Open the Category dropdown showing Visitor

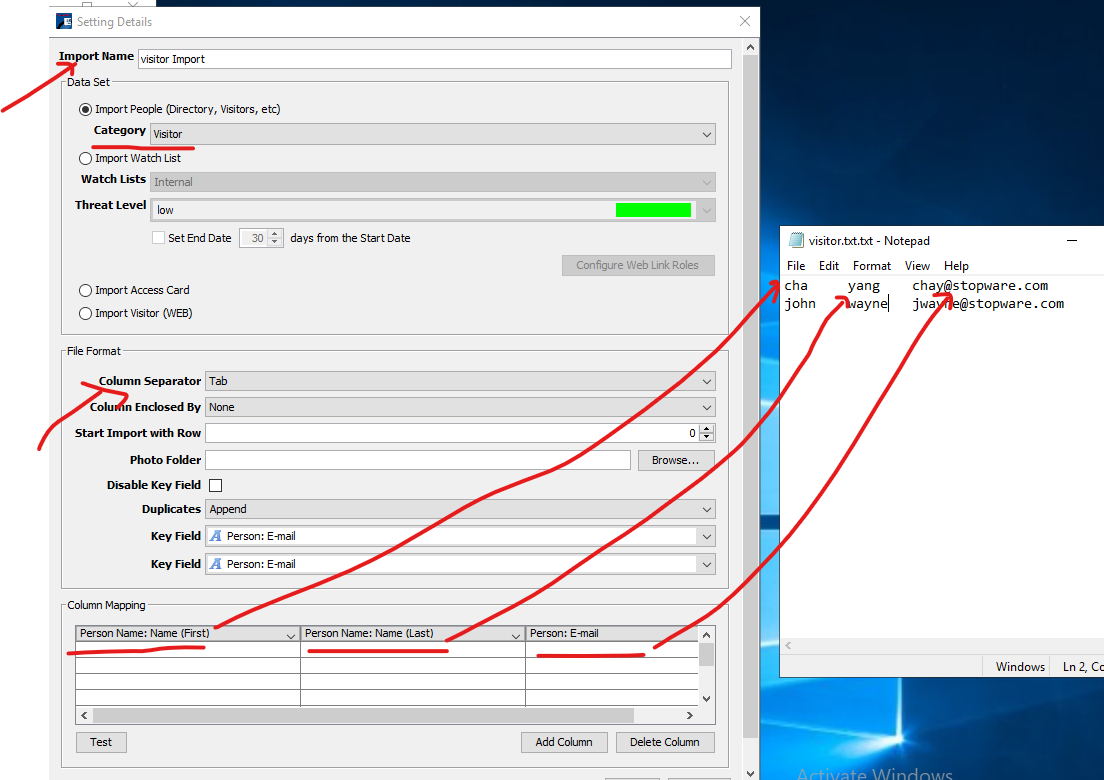click(432, 134)
